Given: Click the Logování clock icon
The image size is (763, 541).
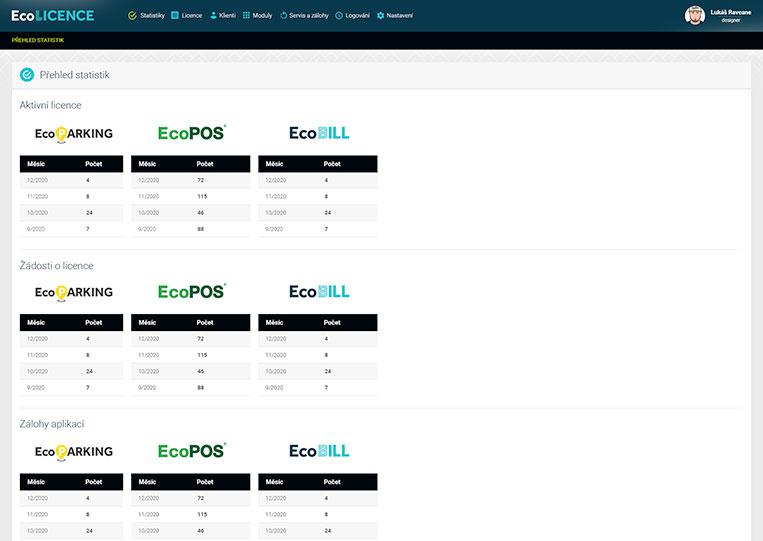Looking at the screenshot, I should tap(339, 16).
